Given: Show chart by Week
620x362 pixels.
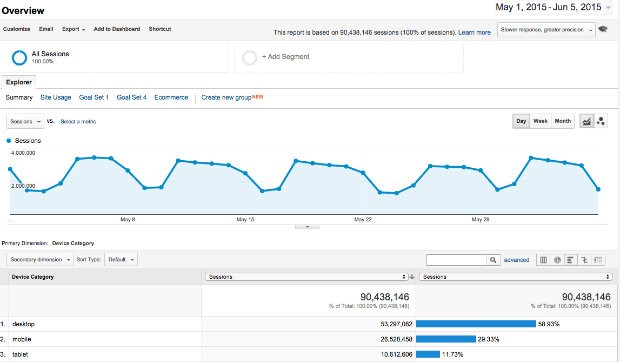Looking at the screenshot, I should pos(540,121).
